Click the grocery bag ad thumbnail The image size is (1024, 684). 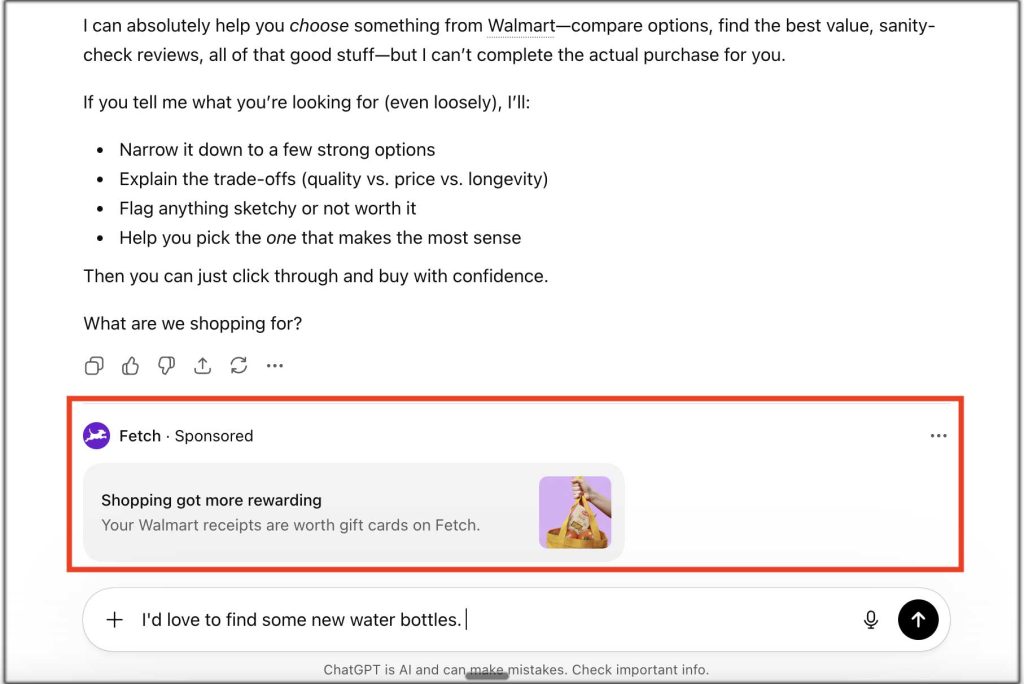(x=575, y=512)
